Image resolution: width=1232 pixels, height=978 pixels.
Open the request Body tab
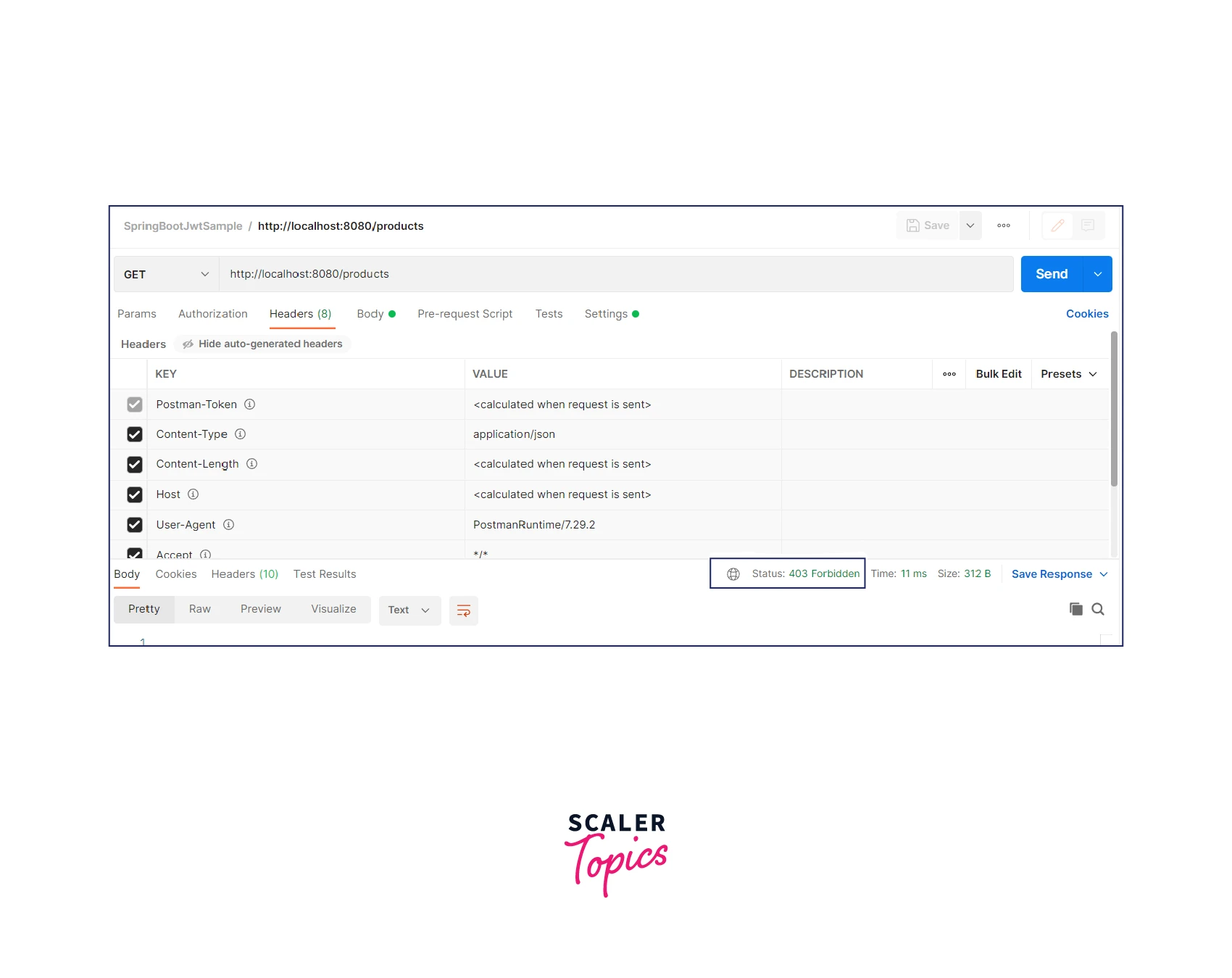376,314
